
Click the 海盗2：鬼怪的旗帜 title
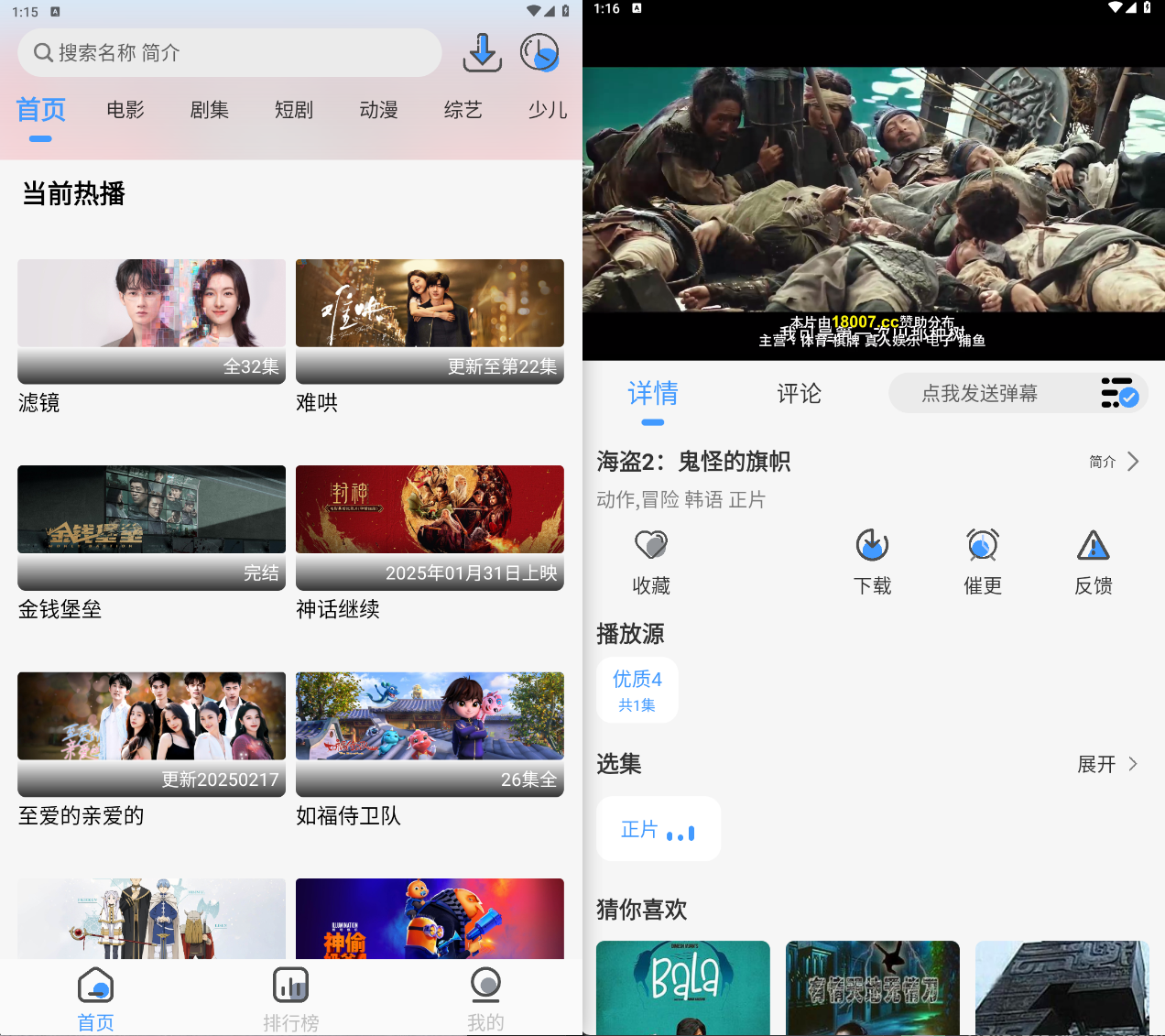tap(693, 462)
